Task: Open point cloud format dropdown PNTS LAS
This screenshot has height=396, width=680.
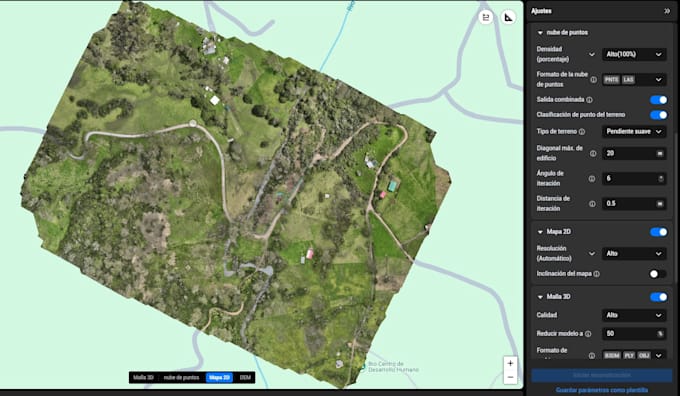Action: [x=634, y=80]
